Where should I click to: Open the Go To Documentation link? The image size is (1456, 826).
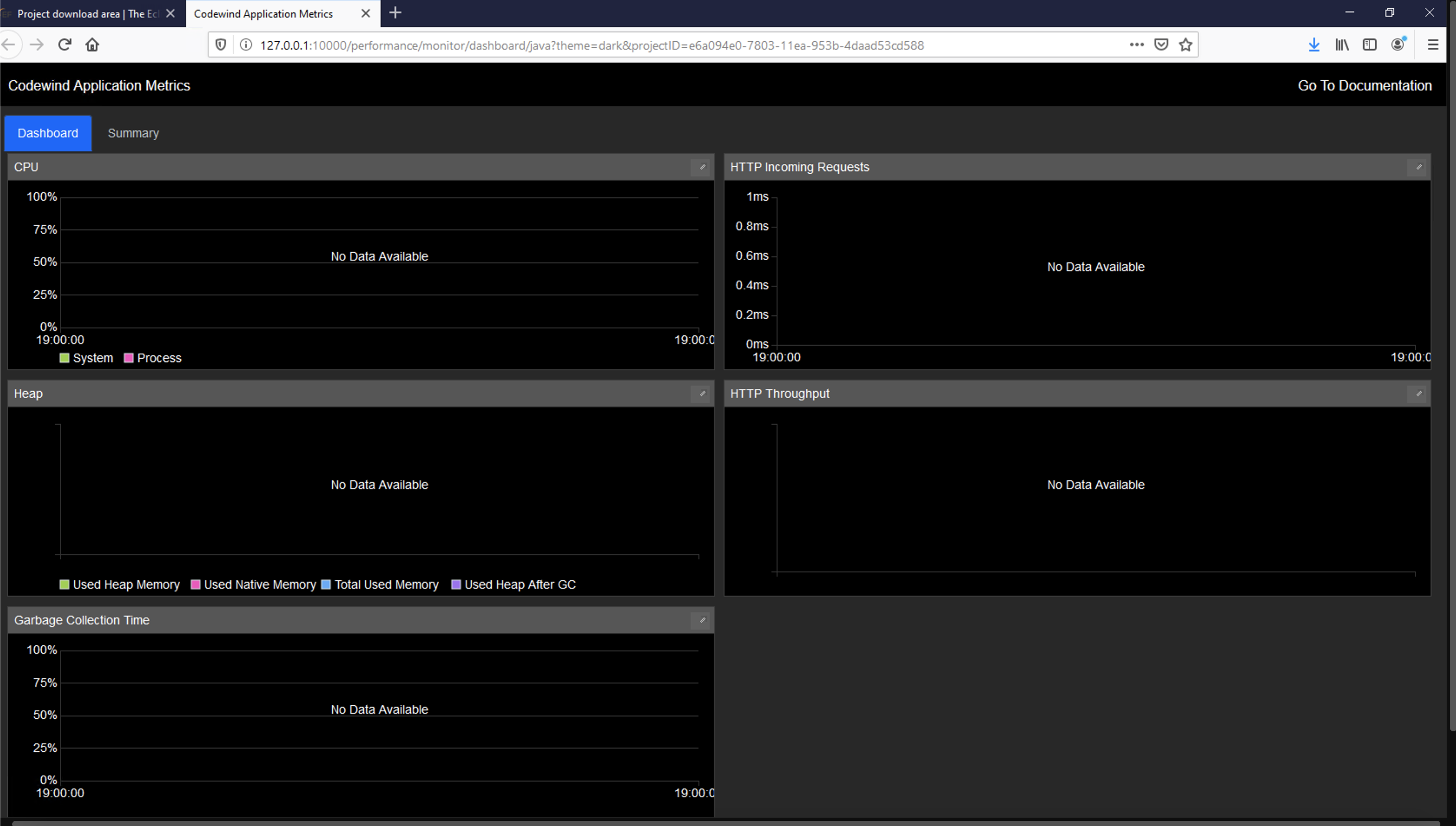pyautogui.click(x=1365, y=85)
